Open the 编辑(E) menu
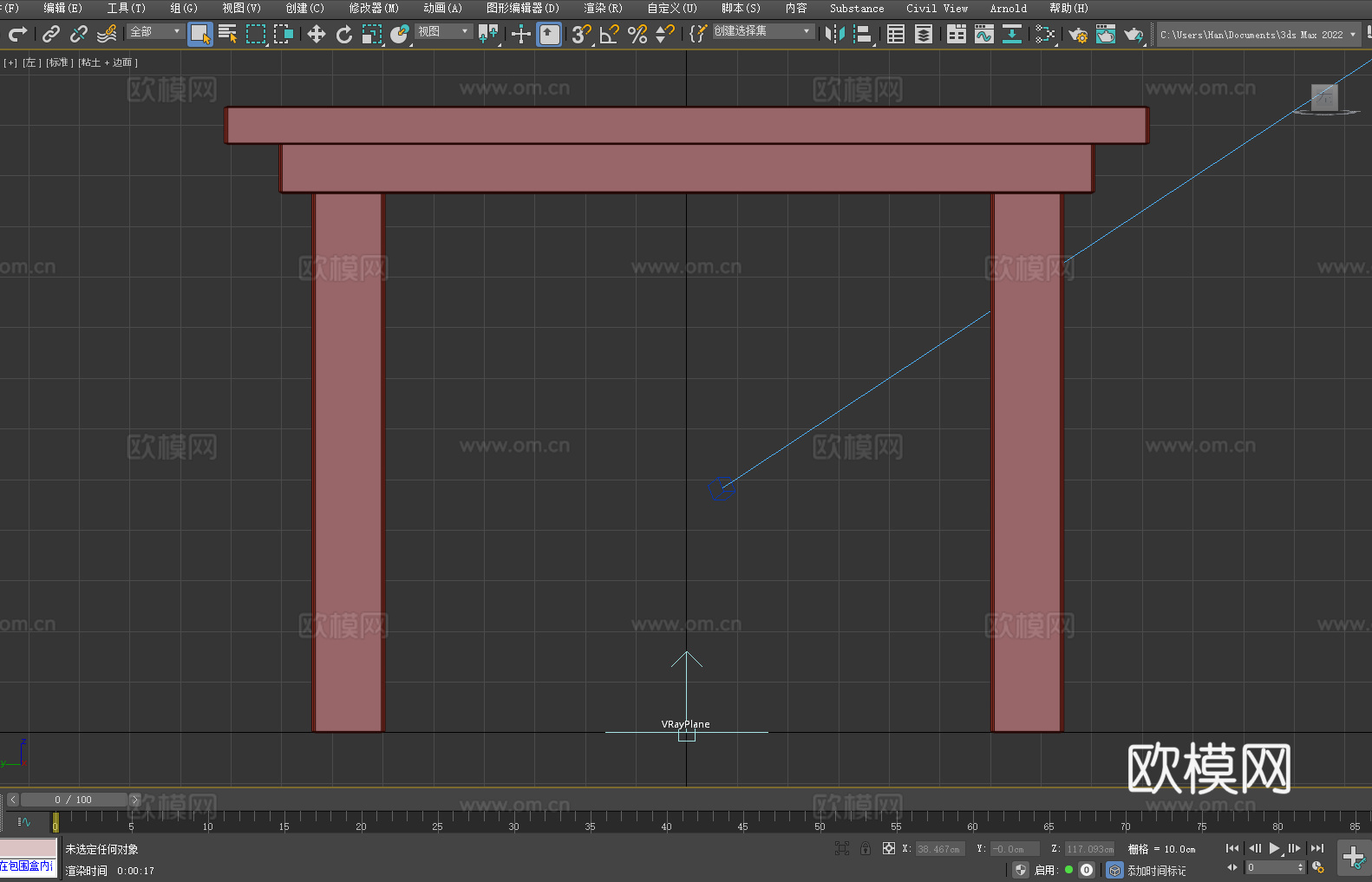 (x=63, y=8)
